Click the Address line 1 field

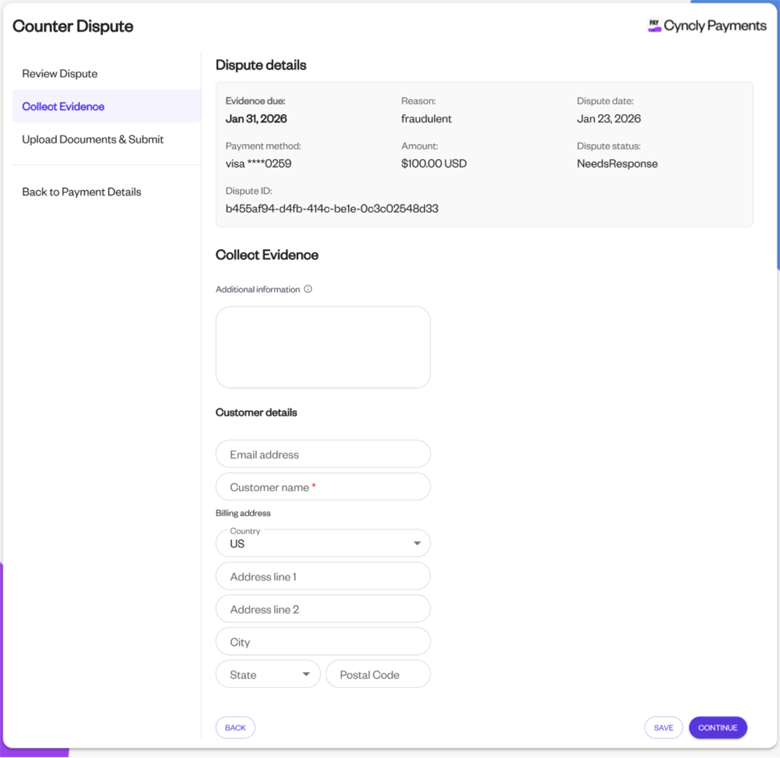[x=323, y=576]
